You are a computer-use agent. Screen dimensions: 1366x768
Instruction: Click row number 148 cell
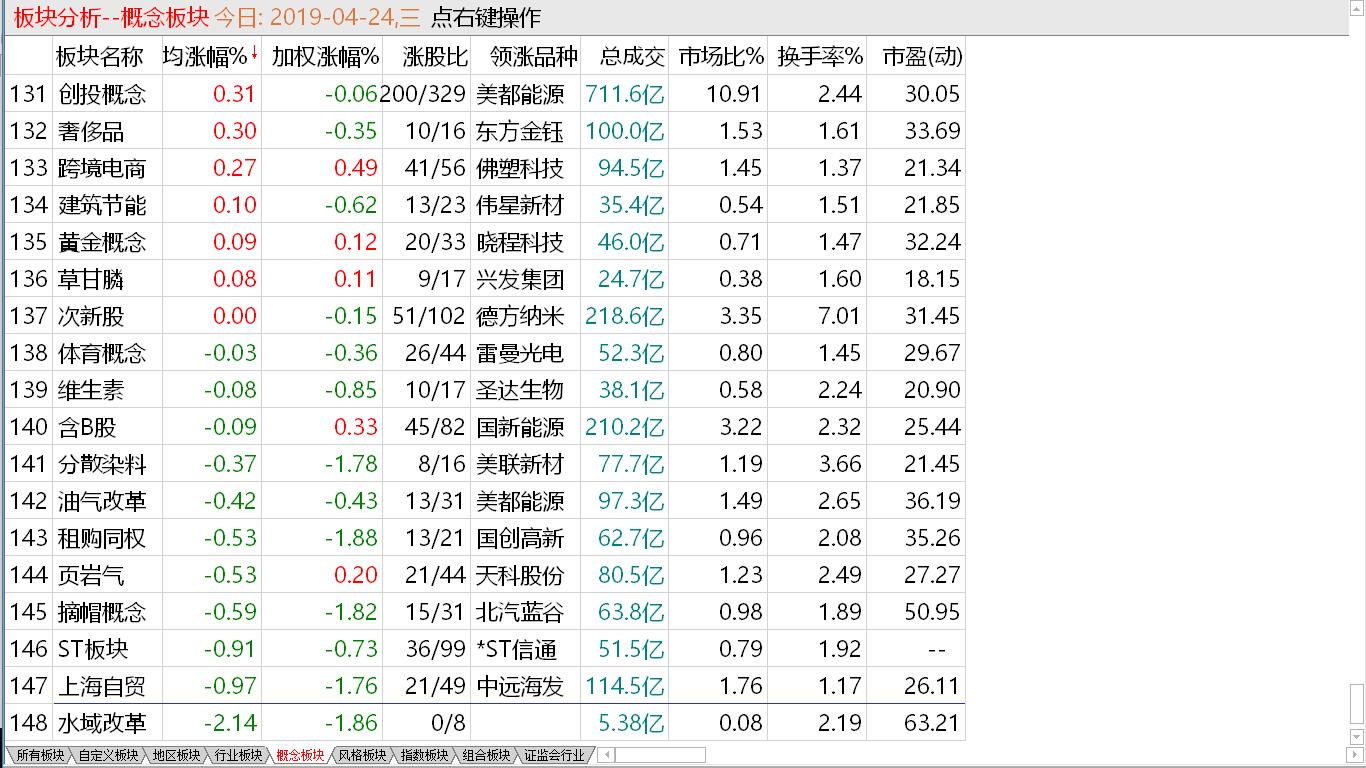tap(29, 723)
